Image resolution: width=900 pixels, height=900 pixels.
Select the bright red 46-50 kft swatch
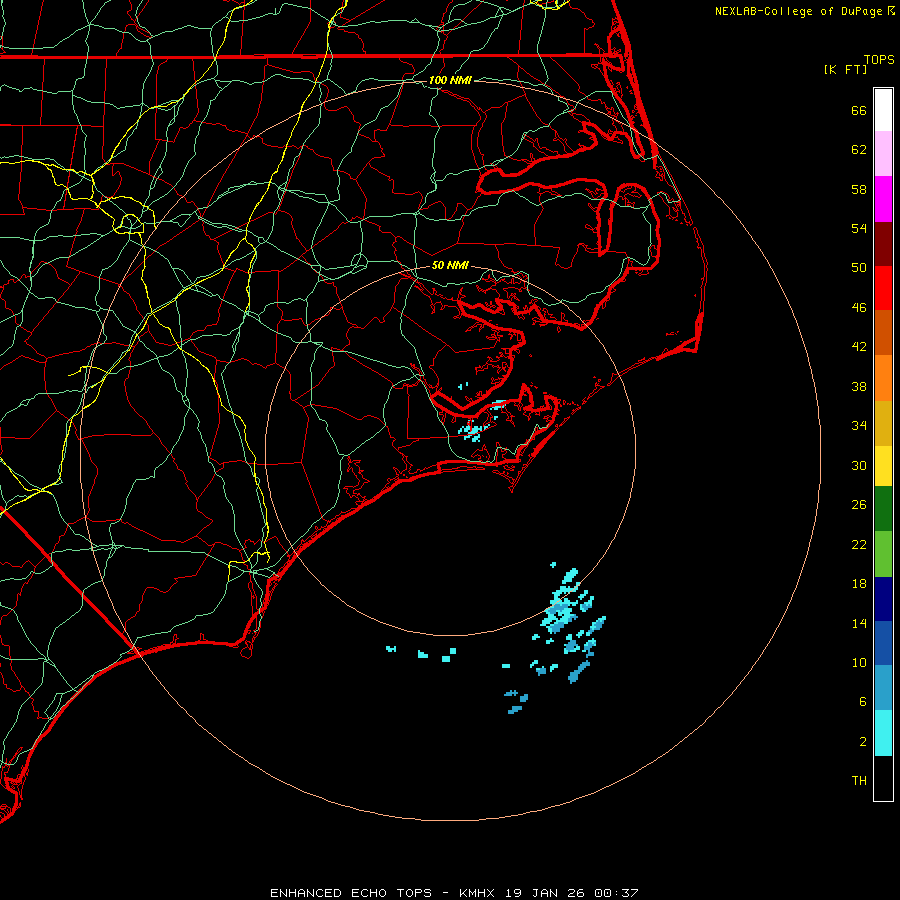883,288
